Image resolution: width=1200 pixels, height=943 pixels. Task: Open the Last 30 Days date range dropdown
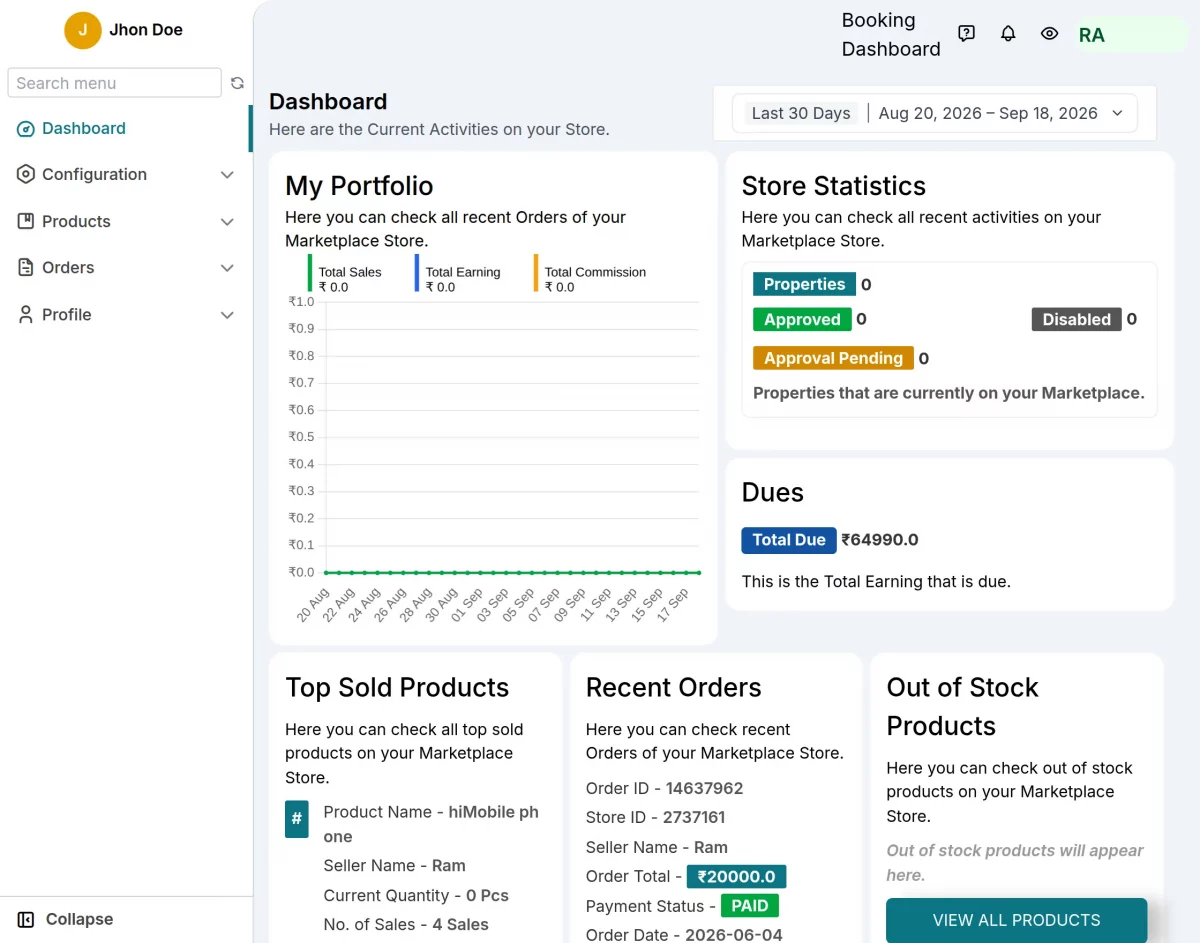click(x=934, y=113)
